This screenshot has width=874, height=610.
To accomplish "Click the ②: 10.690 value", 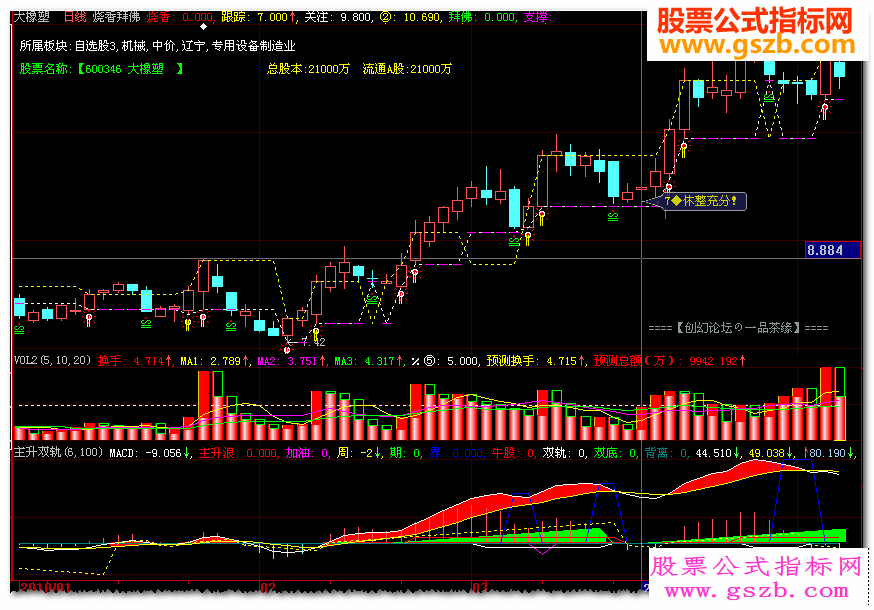I will 410,17.
